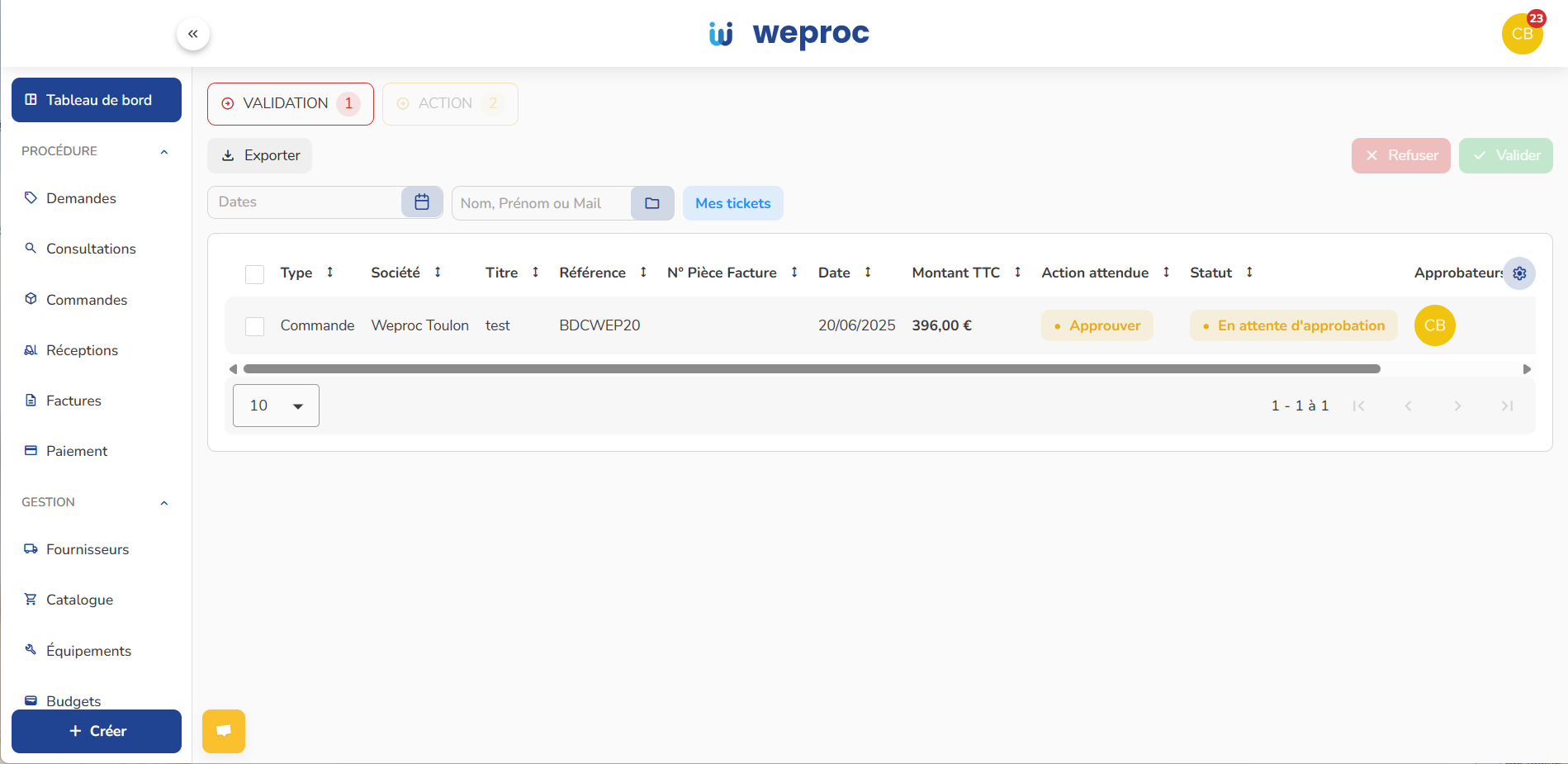Select the VALIDATION tab
The image size is (1568, 764).
[x=290, y=103]
